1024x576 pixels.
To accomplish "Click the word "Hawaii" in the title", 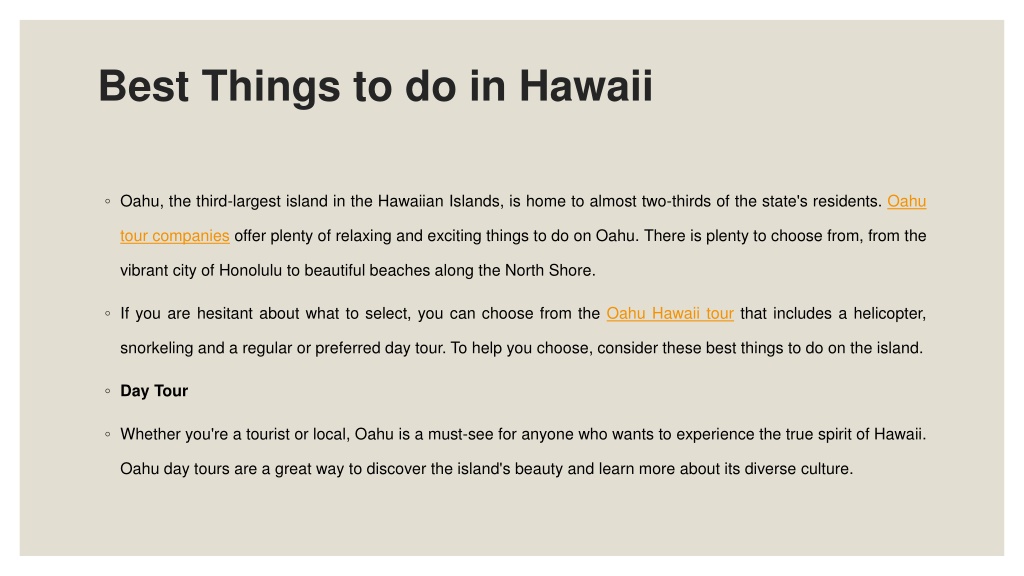I will click(x=586, y=86).
